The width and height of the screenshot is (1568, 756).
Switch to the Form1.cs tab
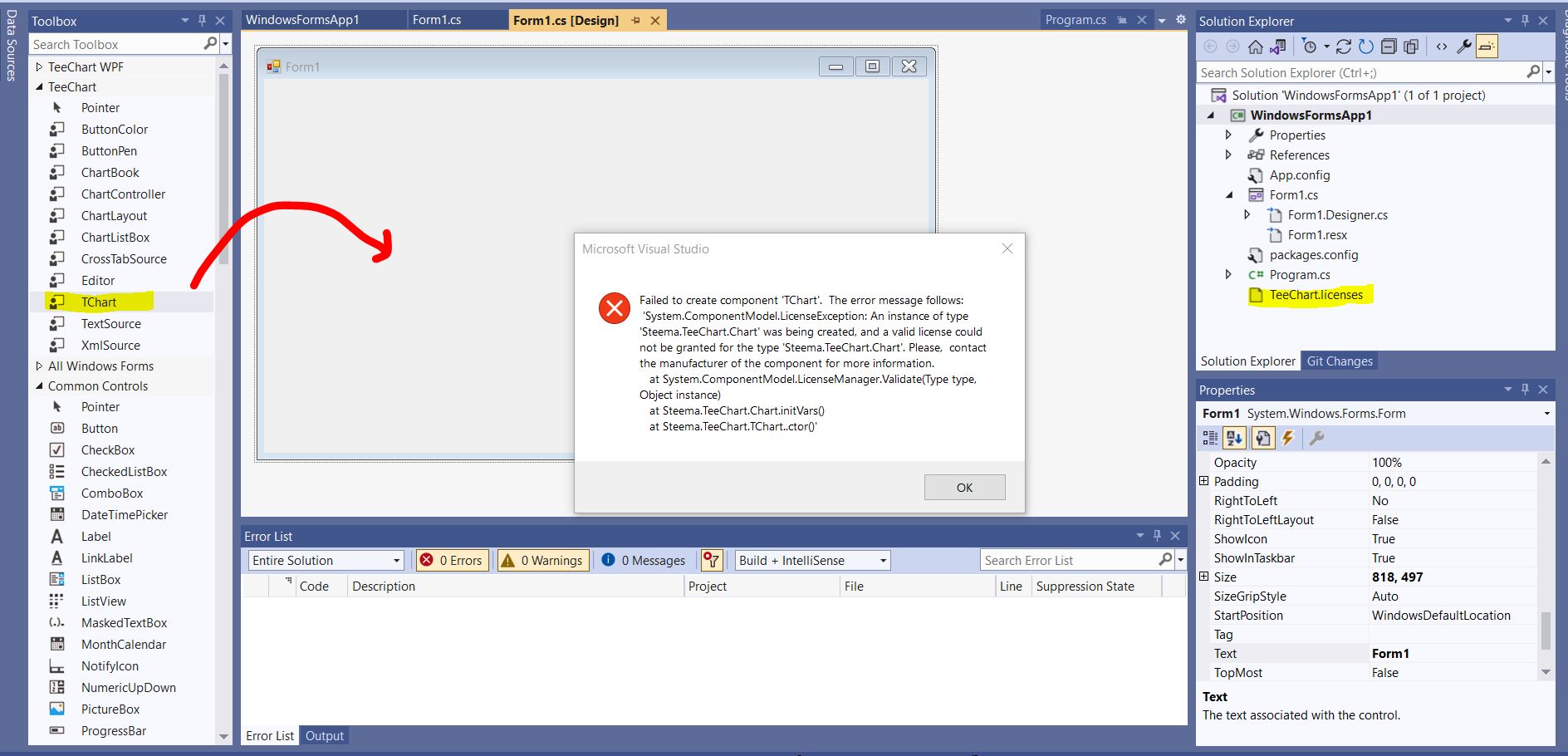(x=437, y=20)
